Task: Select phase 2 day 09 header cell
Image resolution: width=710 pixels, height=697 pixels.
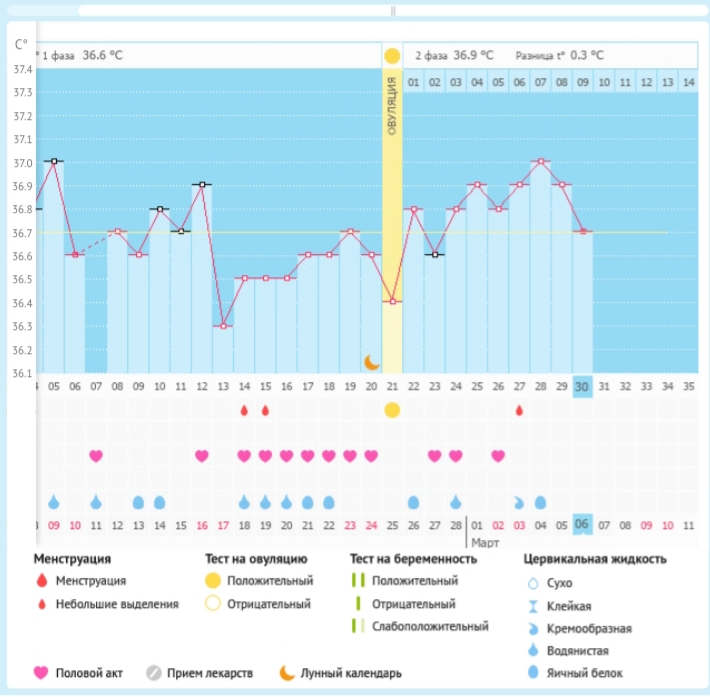Action: point(582,82)
